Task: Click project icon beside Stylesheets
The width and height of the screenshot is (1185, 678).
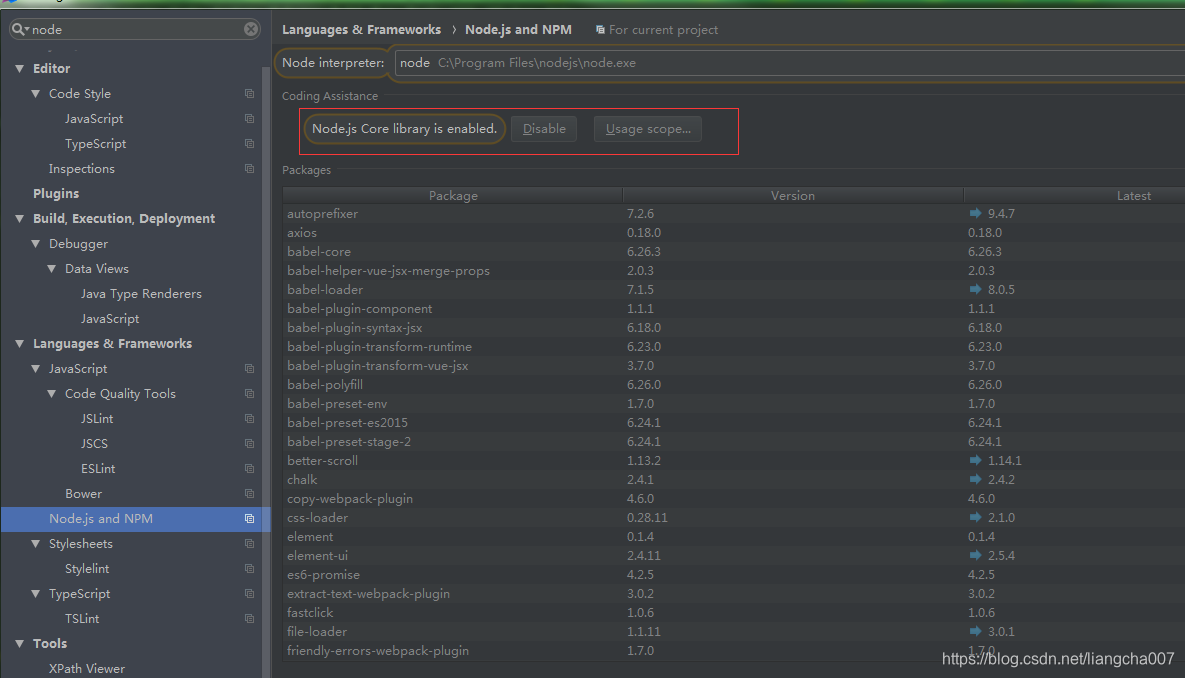Action: pos(249,543)
